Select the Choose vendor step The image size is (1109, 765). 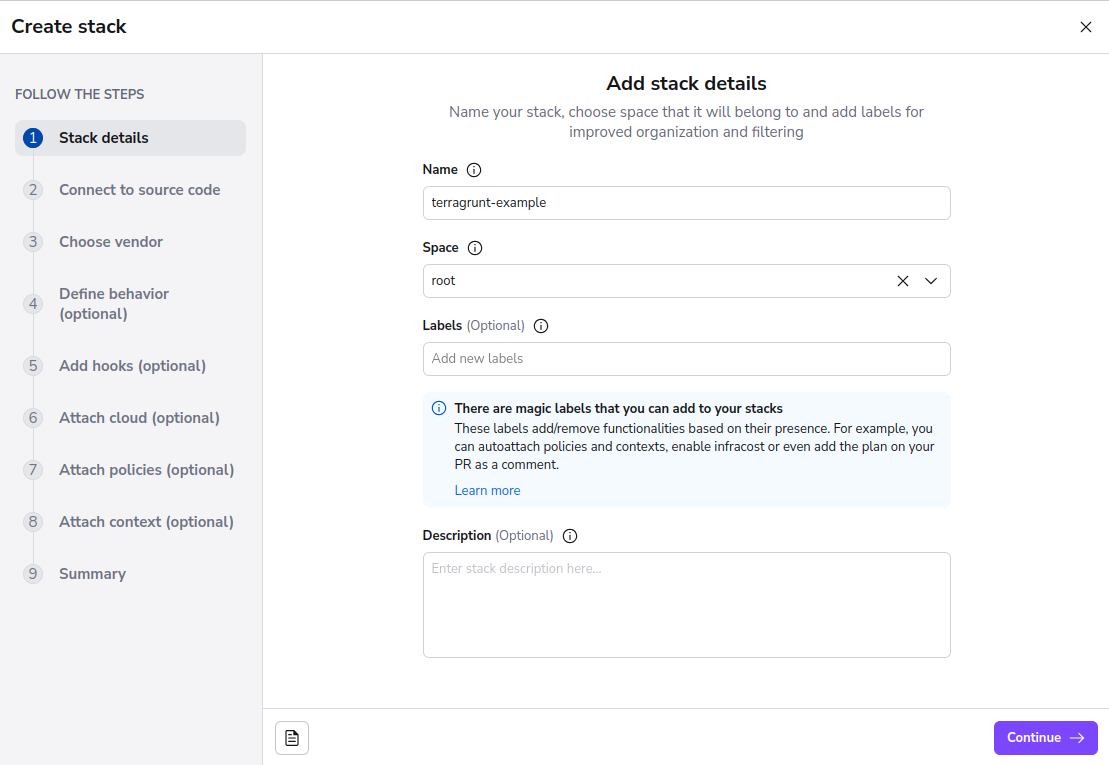click(110, 242)
